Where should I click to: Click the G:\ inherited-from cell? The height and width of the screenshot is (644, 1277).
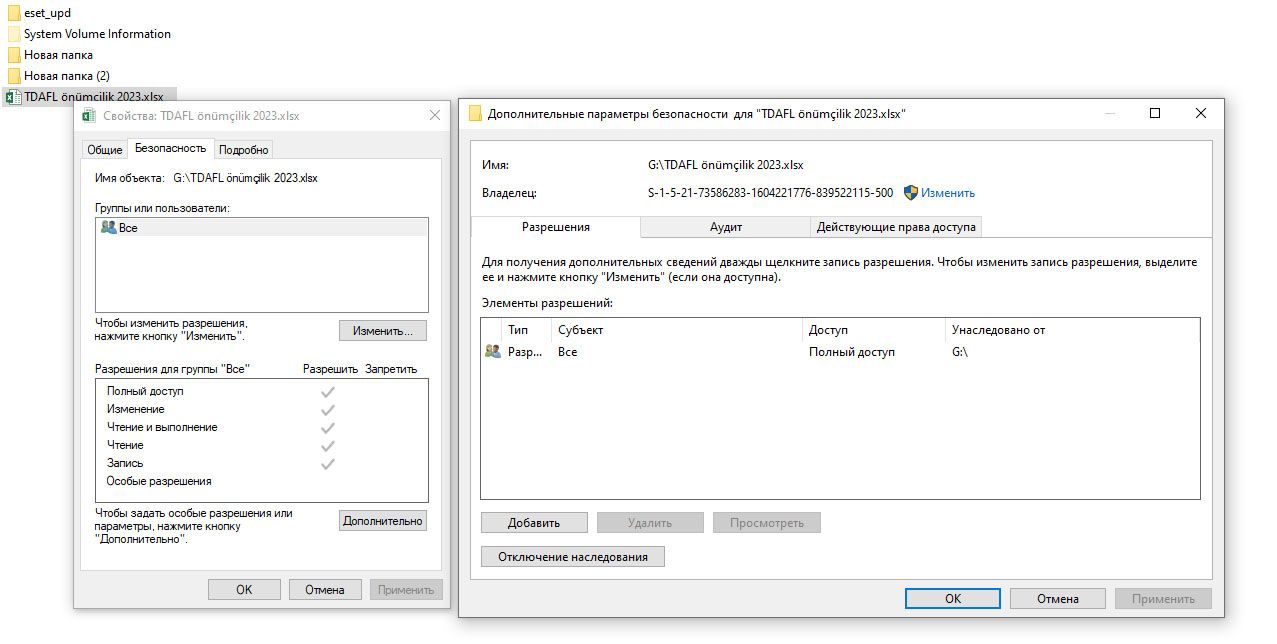[x=960, y=352]
